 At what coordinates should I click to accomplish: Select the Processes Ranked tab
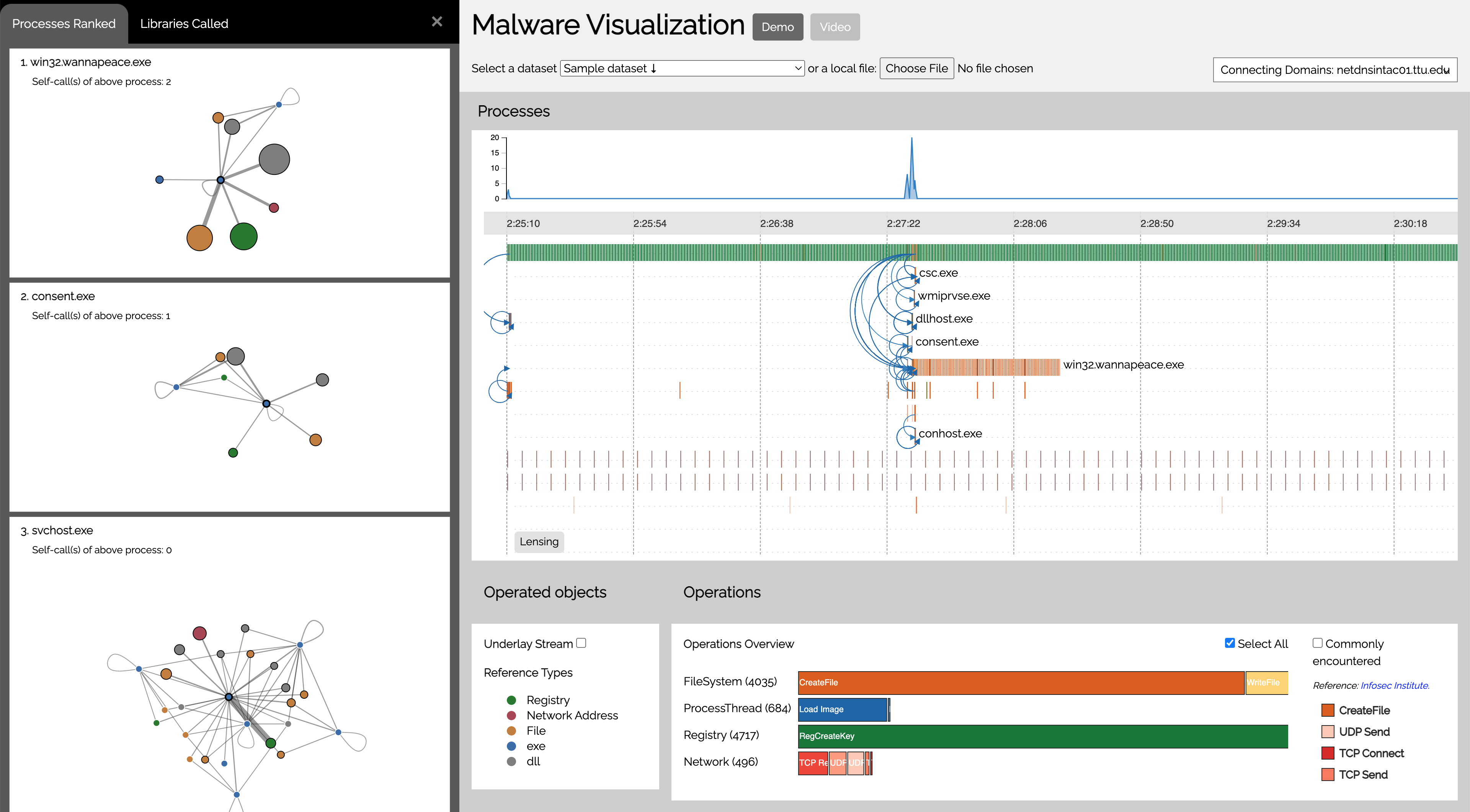(x=64, y=23)
